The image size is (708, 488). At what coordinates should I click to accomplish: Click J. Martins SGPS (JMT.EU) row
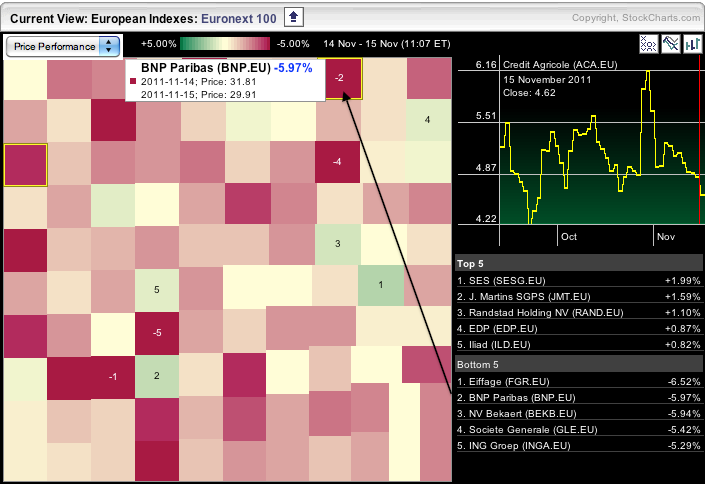(579, 297)
